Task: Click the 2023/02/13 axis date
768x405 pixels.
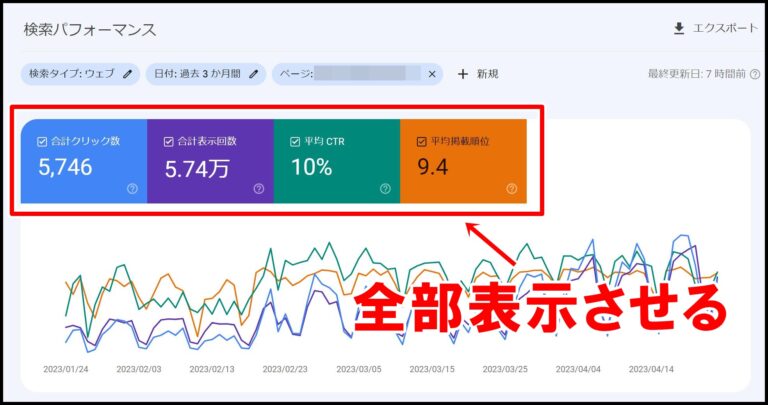Action: [x=212, y=369]
